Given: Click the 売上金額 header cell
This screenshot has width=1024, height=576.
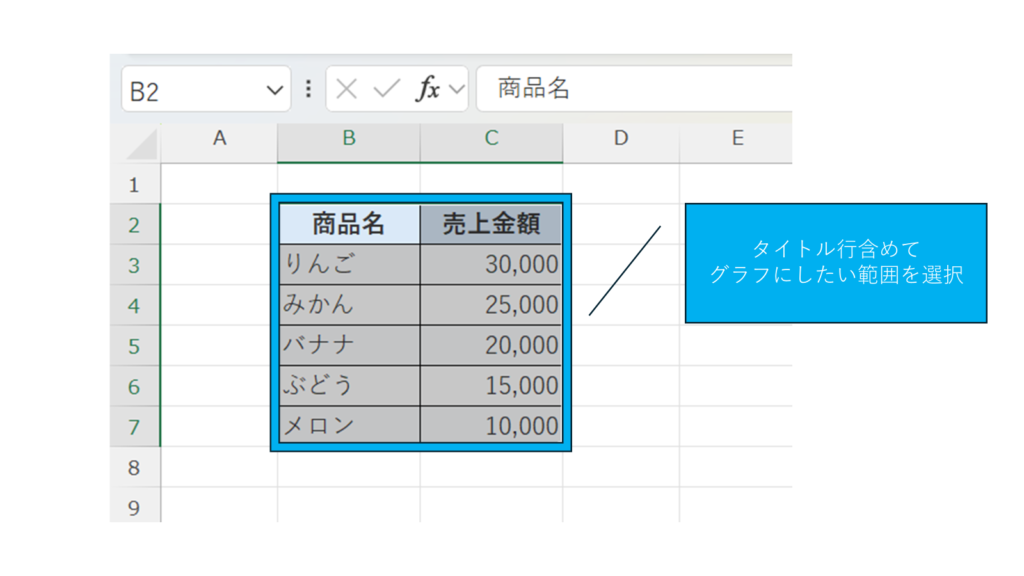Looking at the screenshot, I should (x=491, y=224).
